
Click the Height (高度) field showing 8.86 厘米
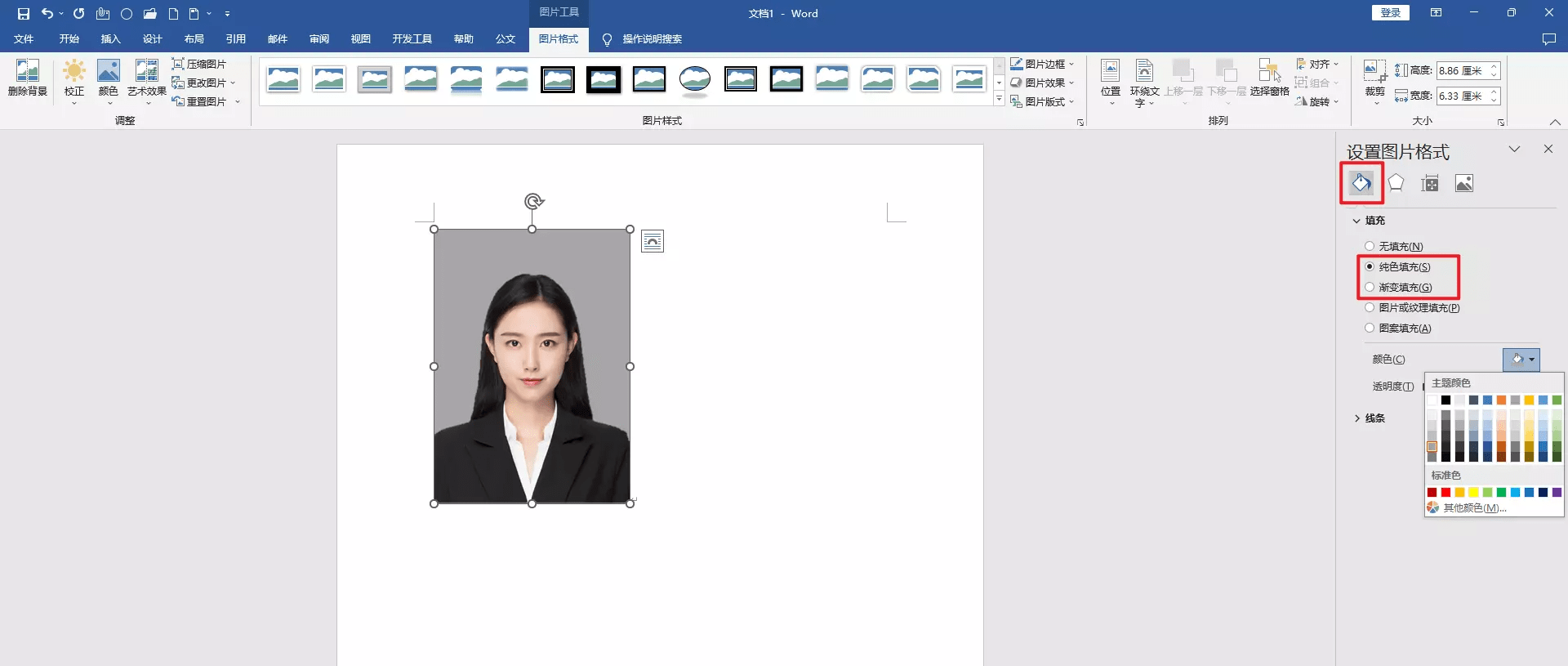click(x=1462, y=71)
